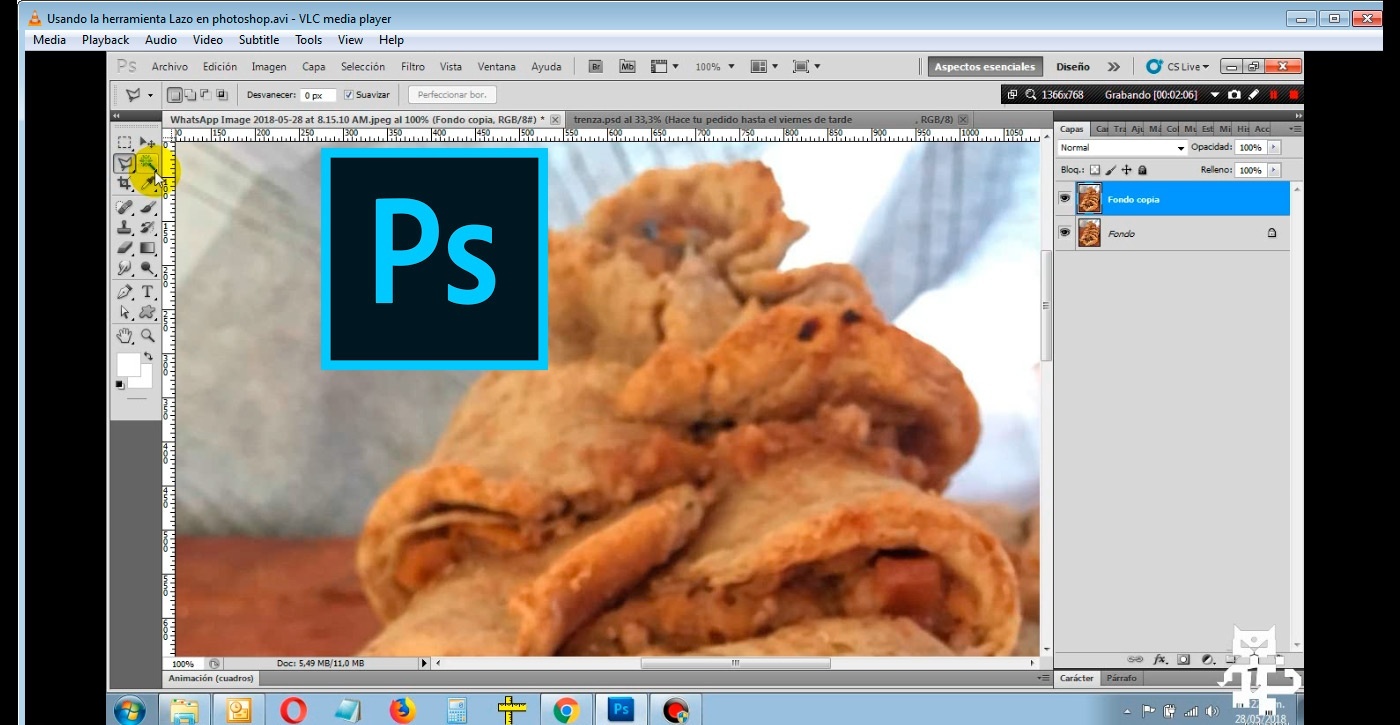
Task: Select the Polygonal Lasso tool
Action: (x=124, y=163)
